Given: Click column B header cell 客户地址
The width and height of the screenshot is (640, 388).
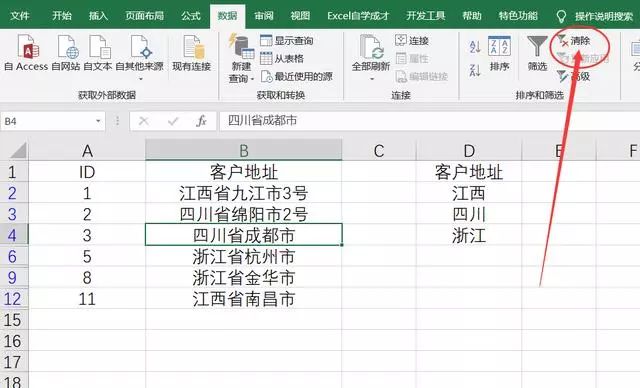Looking at the screenshot, I should tap(244, 172).
